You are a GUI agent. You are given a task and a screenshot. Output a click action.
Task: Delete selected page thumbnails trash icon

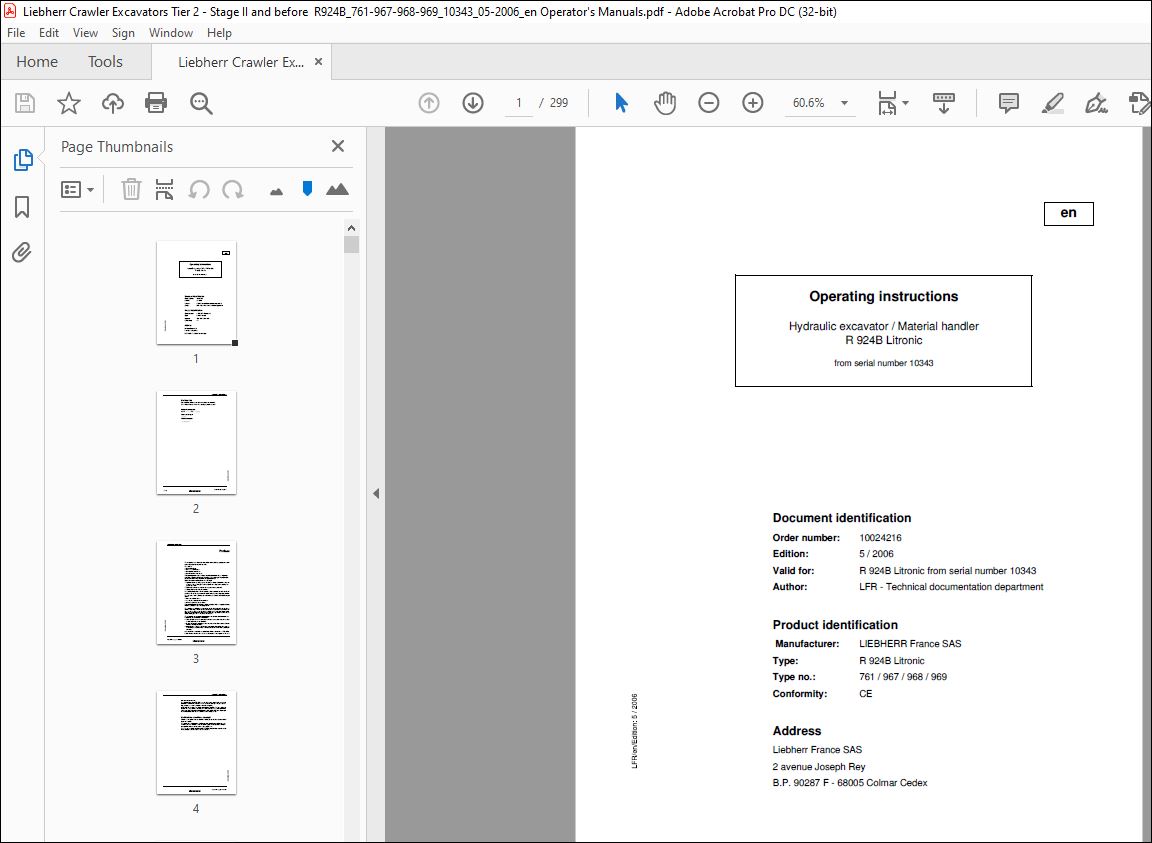click(131, 190)
